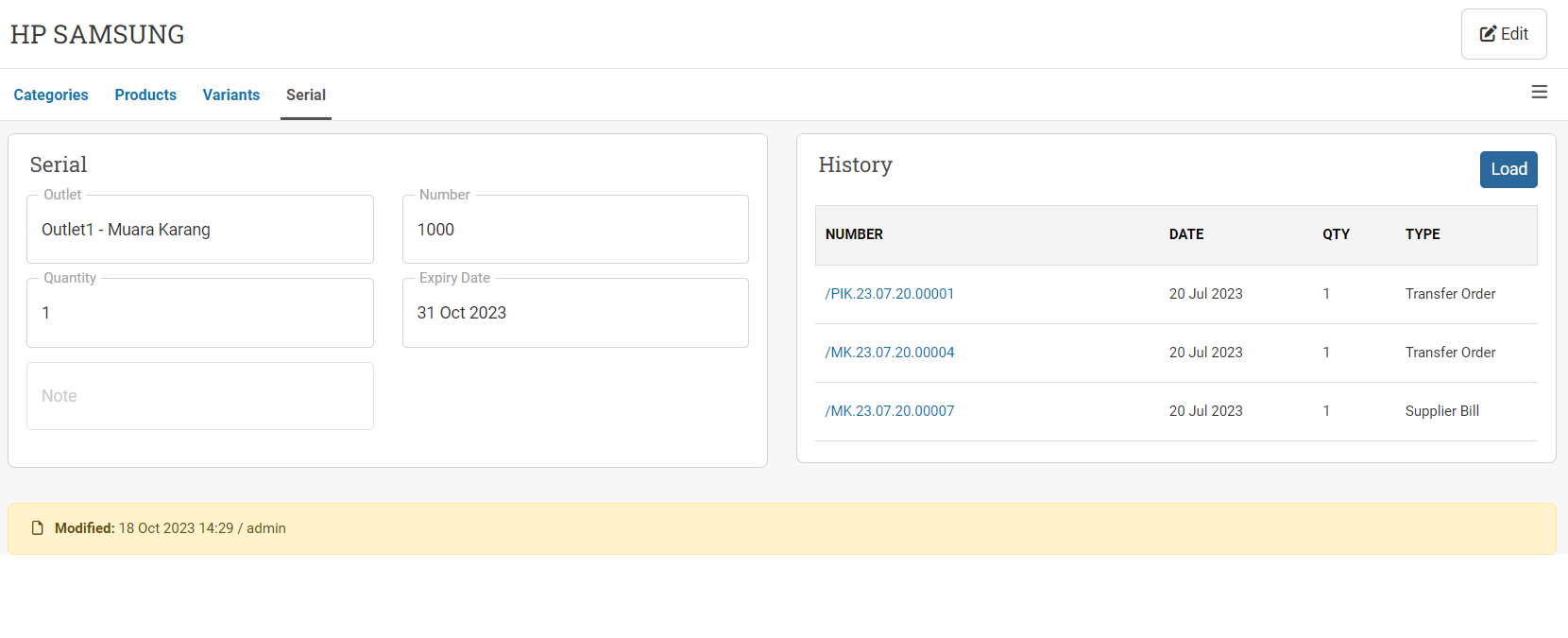The width and height of the screenshot is (1568, 638).
Task: Open link /PIK.23.07.20.00001
Action: [x=890, y=294]
